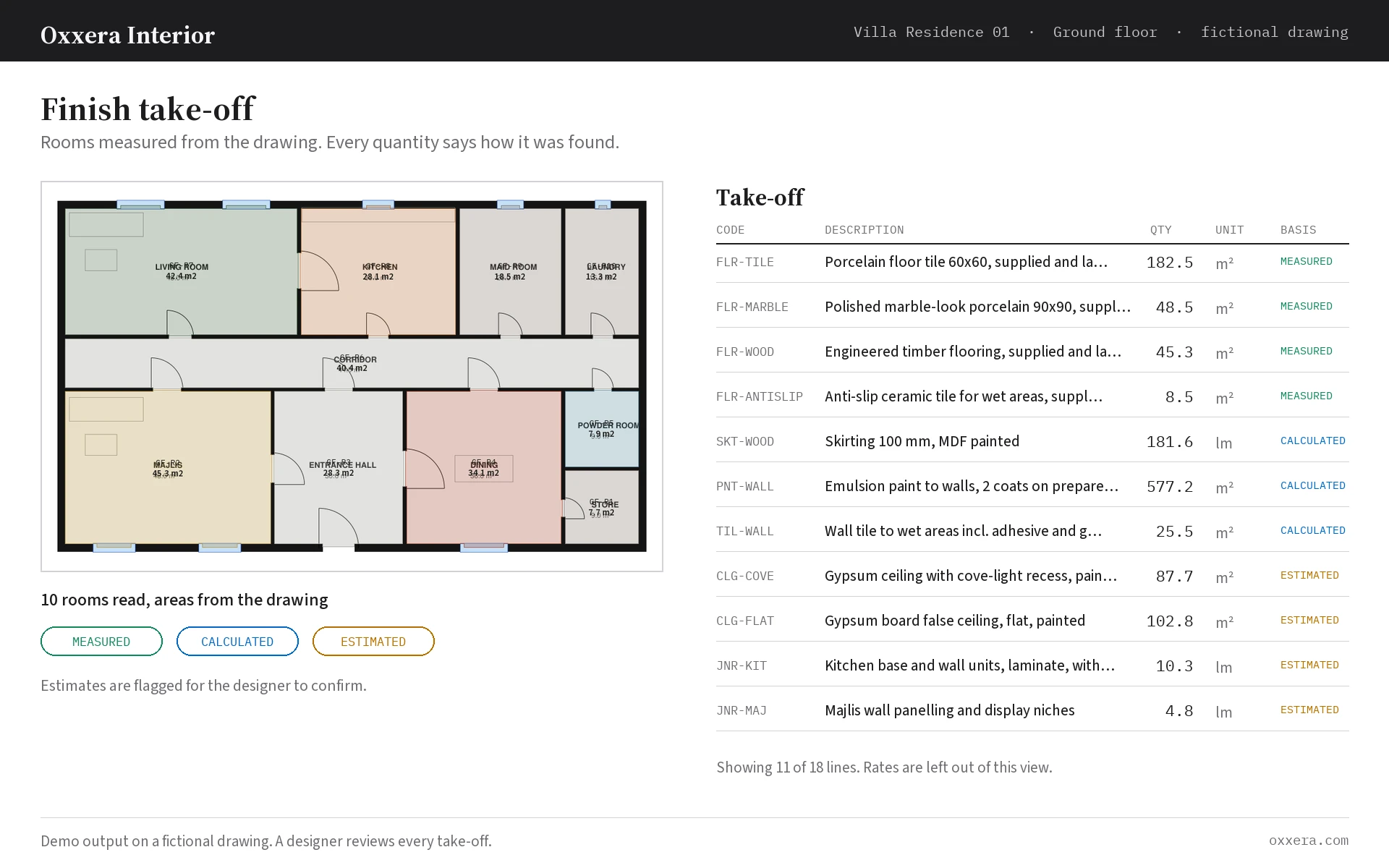Click the JNR-MAJ Majlis wall panelling row
1389x868 pixels.
tap(1032, 710)
